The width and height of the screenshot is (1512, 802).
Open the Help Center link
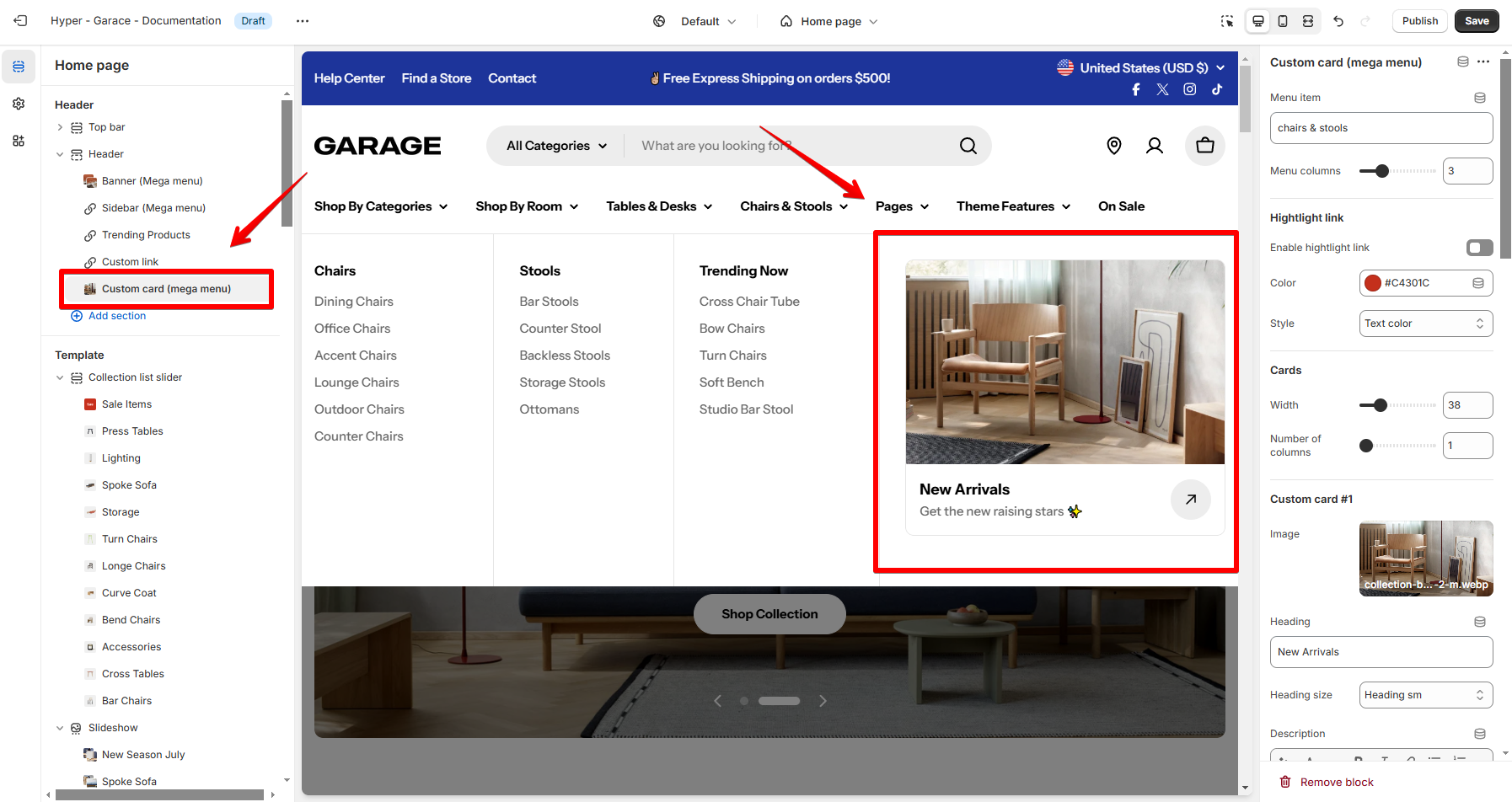pyautogui.click(x=349, y=78)
